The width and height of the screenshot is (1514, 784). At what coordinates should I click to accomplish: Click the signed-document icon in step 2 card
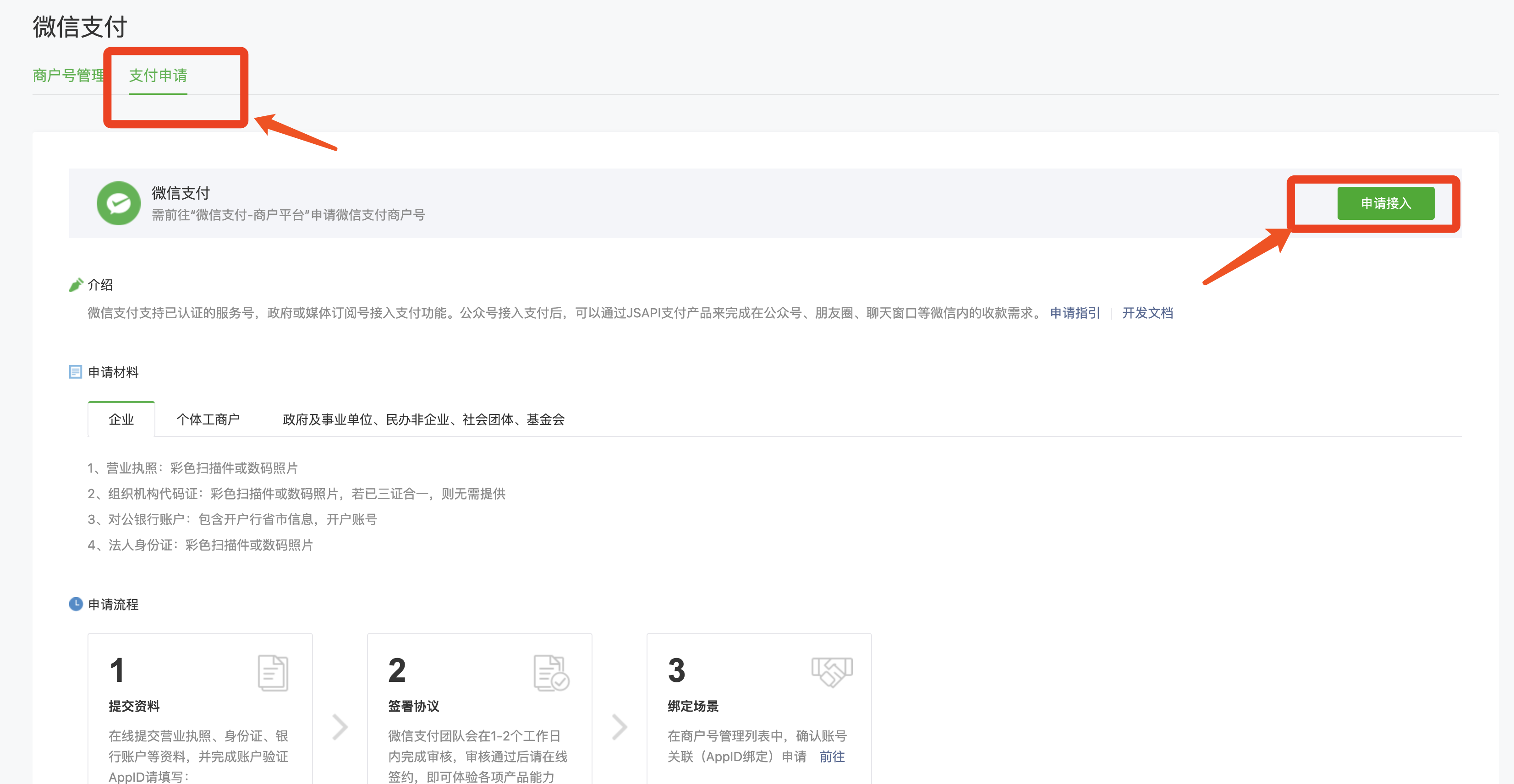[551, 673]
